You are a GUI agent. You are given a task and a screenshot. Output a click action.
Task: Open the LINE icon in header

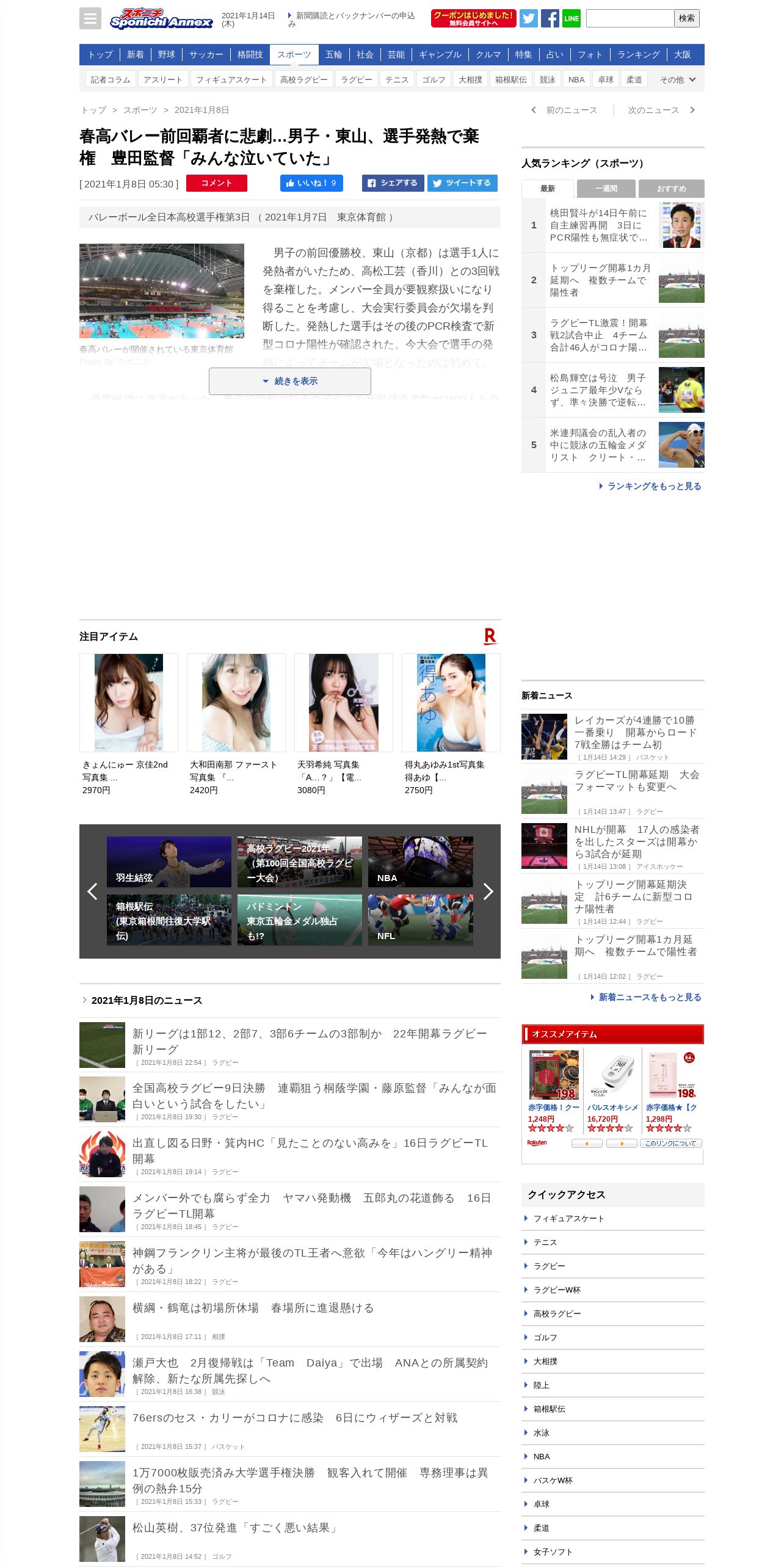tap(571, 18)
